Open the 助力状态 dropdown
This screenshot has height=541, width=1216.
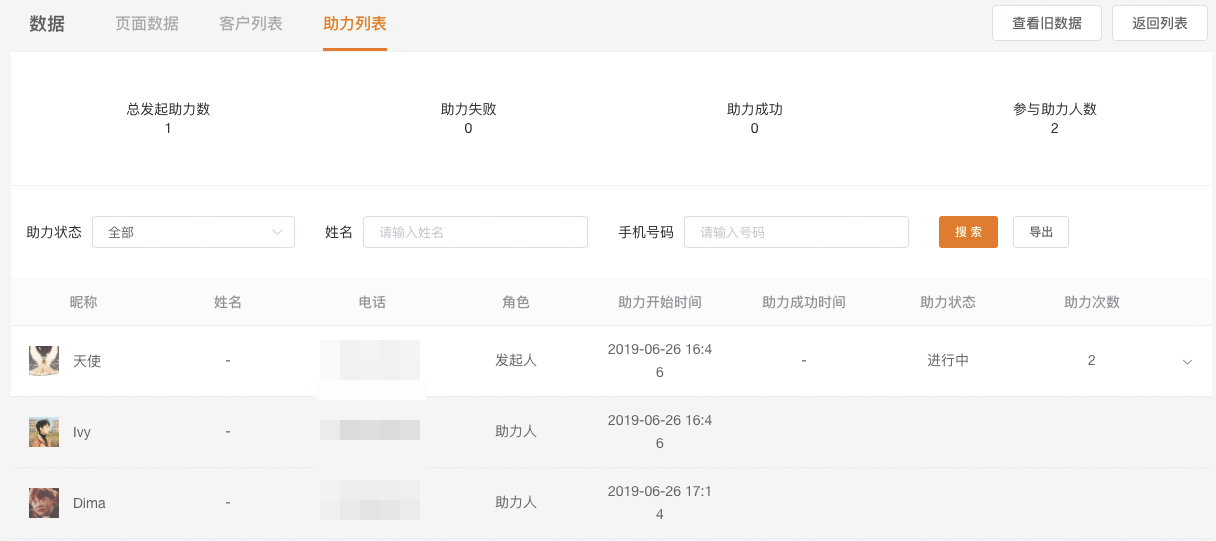point(193,232)
